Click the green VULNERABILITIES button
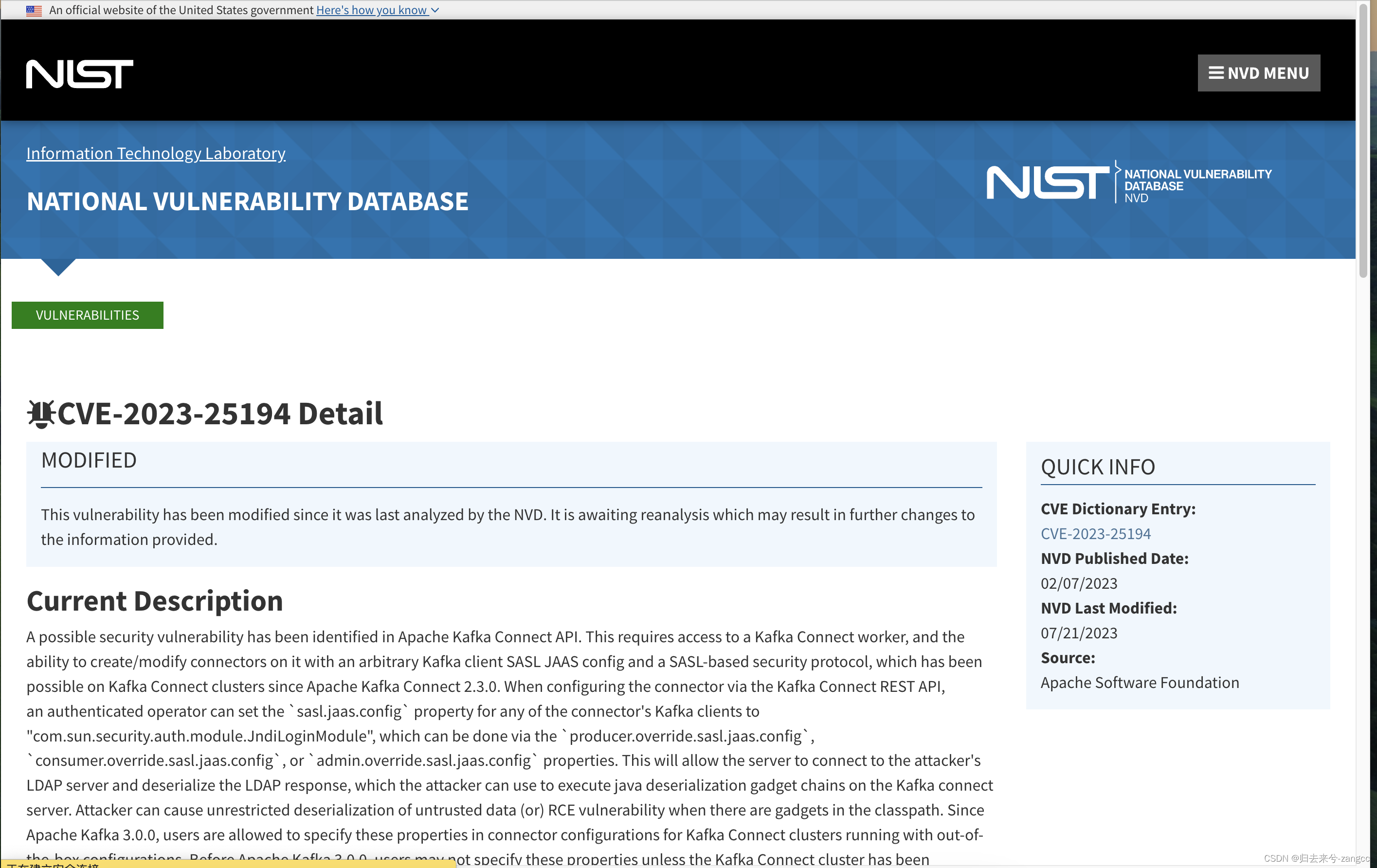Image resolution: width=1377 pixels, height=868 pixels. pyautogui.click(x=88, y=315)
